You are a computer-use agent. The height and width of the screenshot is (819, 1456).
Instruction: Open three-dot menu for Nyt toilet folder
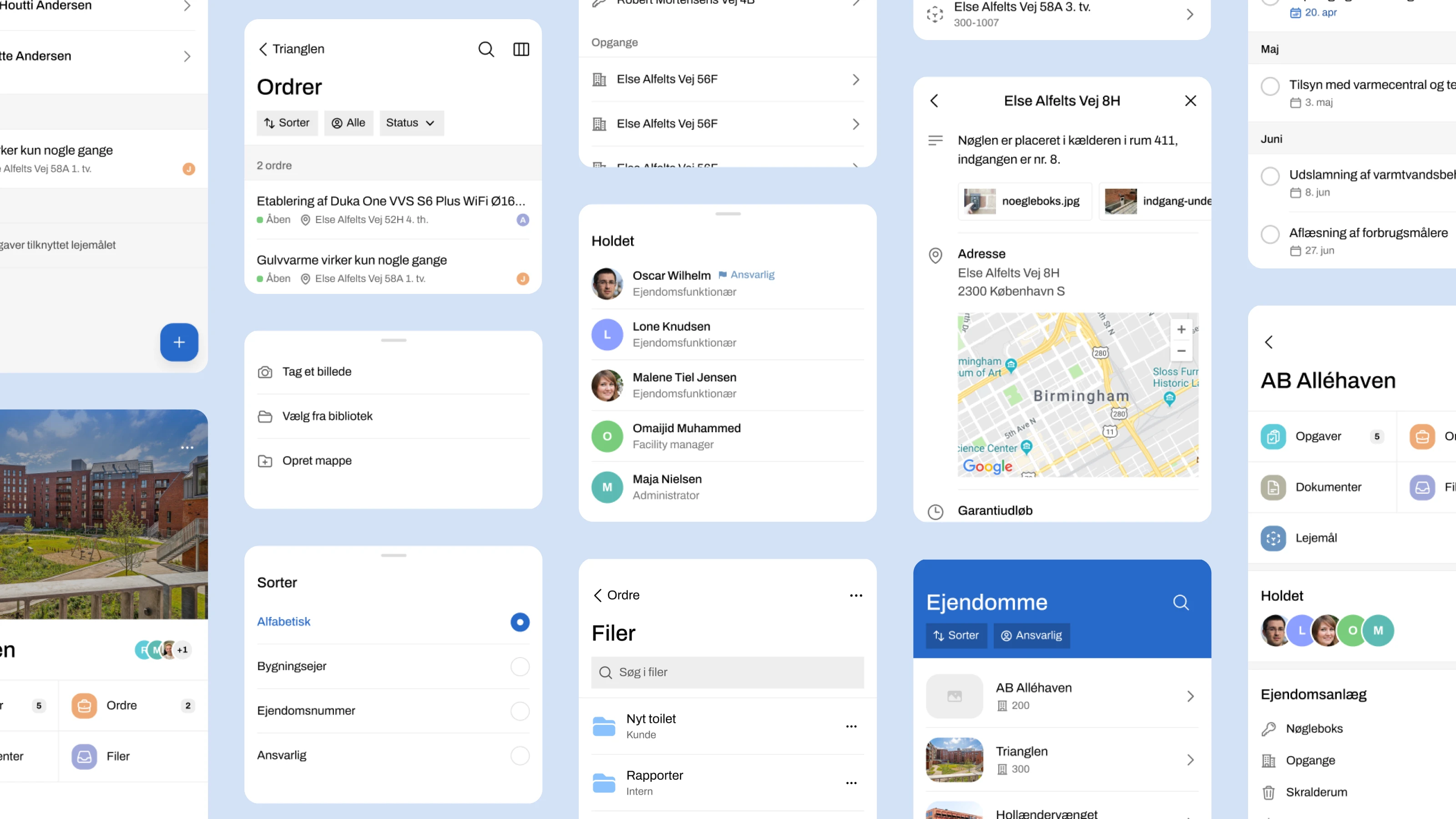click(851, 726)
